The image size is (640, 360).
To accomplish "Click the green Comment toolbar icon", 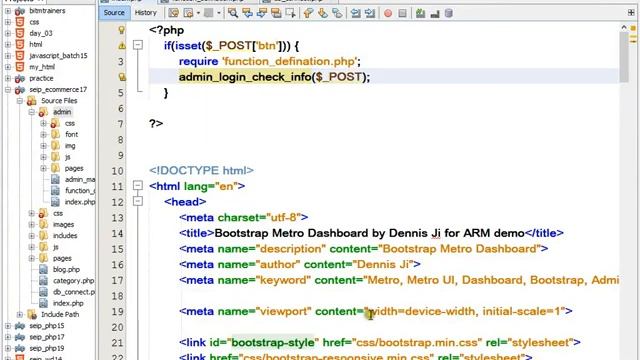I will click(x=420, y=13).
